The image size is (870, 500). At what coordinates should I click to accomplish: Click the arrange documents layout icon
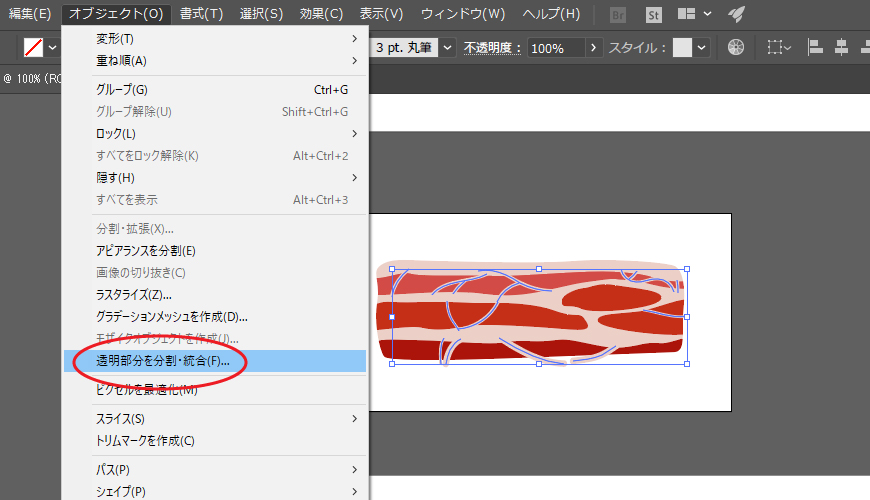pos(687,14)
